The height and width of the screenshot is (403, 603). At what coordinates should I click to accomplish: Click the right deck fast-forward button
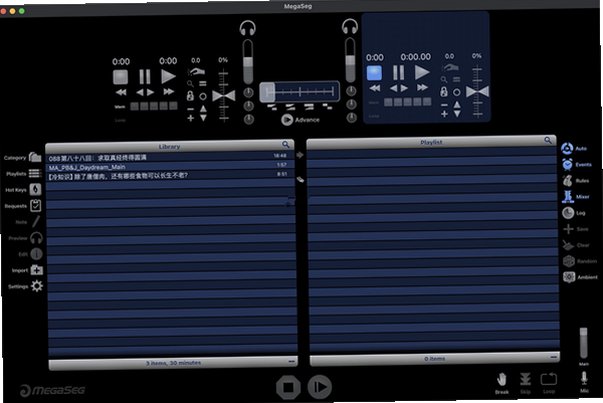point(422,87)
